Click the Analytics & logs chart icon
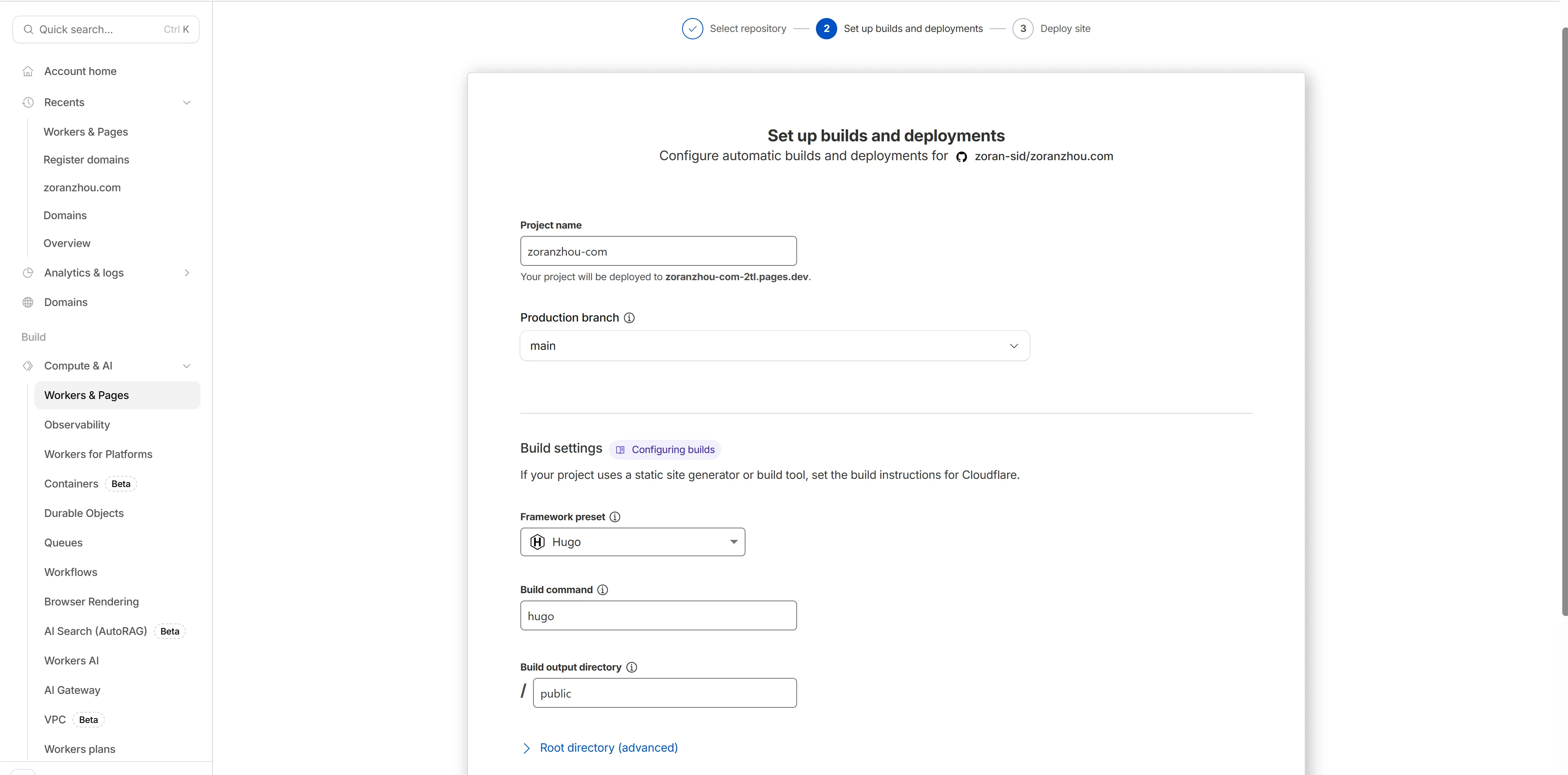1568x775 pixels. pyautogui.click(x=28, y=273)
